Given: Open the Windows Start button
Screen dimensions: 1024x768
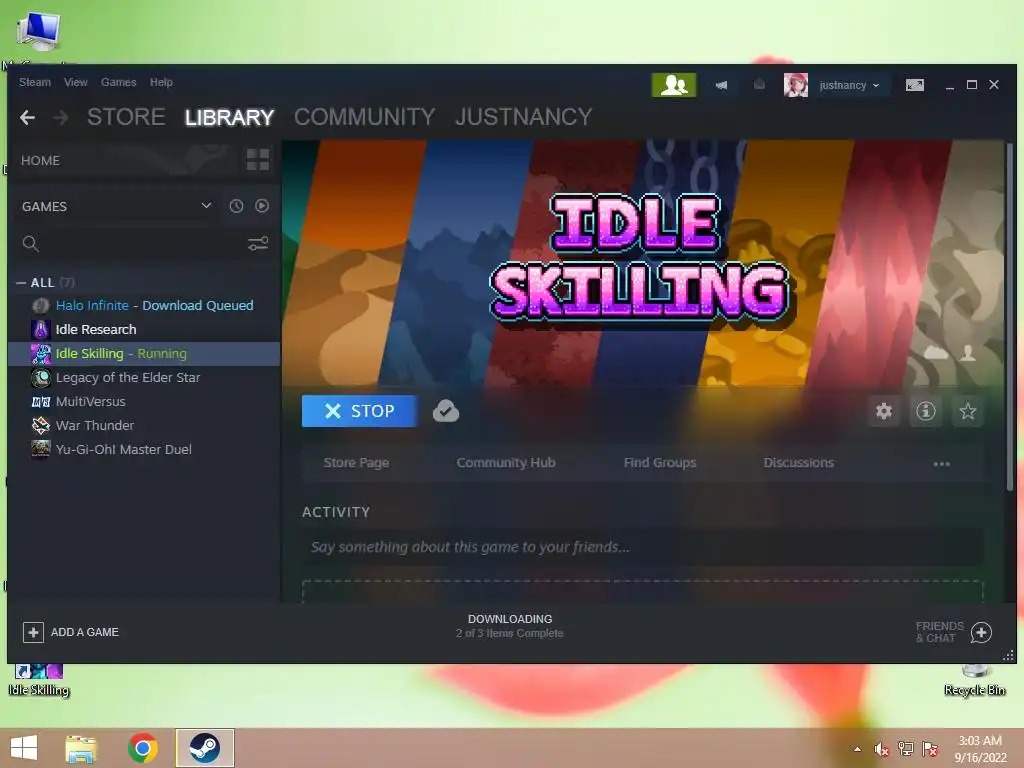Looking at the screenshot, I should [x=24, y=748].
